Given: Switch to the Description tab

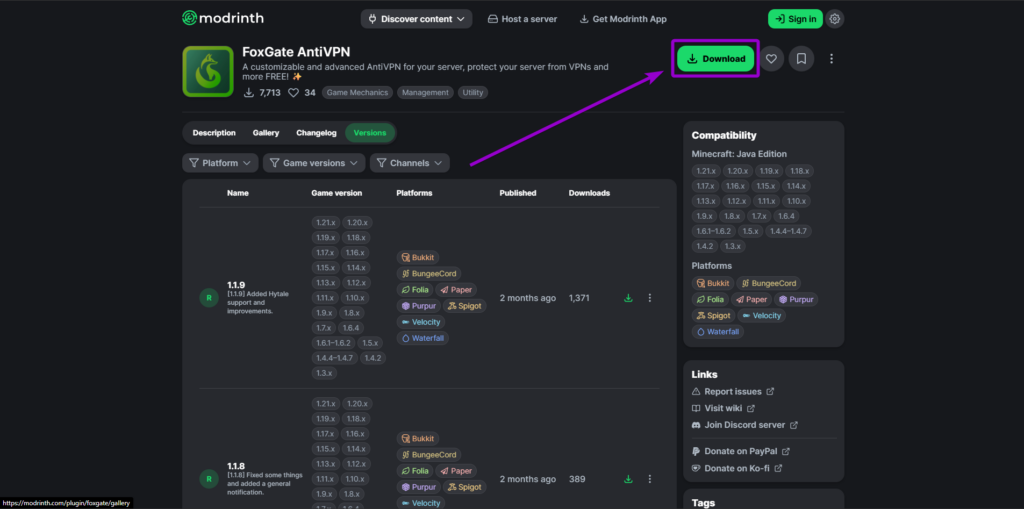Looking at the screenshot, I should [x=214, y=133].
